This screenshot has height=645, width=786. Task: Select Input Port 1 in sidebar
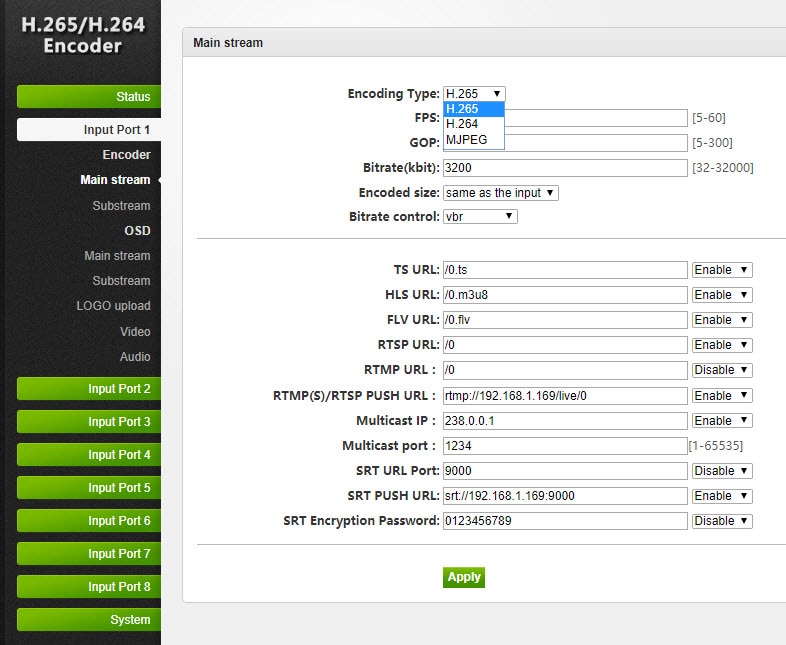pyautogui.click(x=89, y=130)
